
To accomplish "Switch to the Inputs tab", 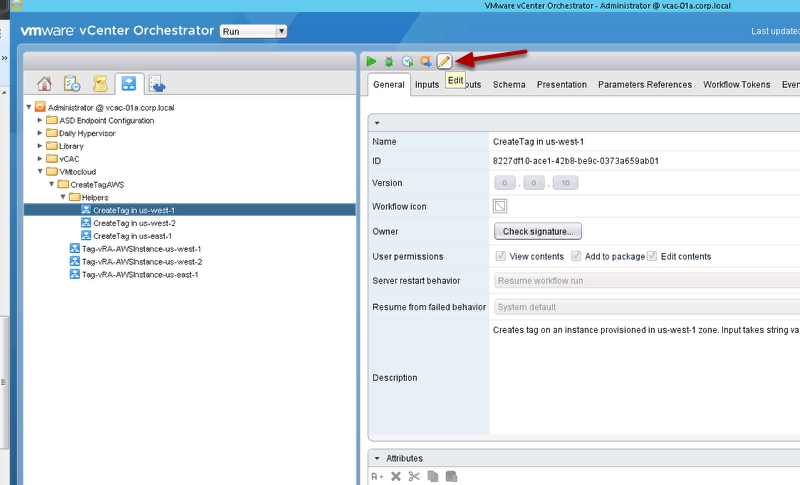I will 427,85.
